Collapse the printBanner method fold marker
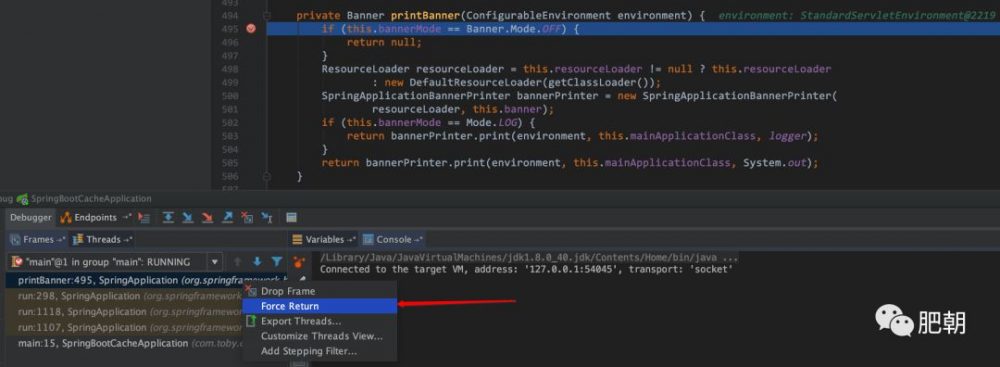 [x=267, y=15]
